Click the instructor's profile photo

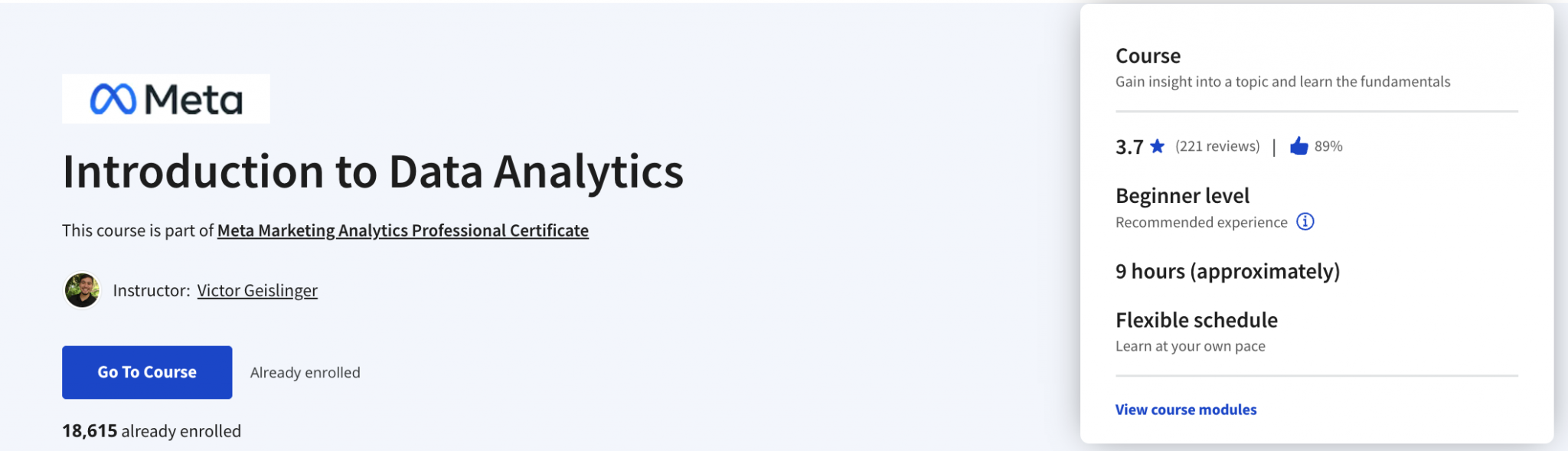(x=82, y=290)
